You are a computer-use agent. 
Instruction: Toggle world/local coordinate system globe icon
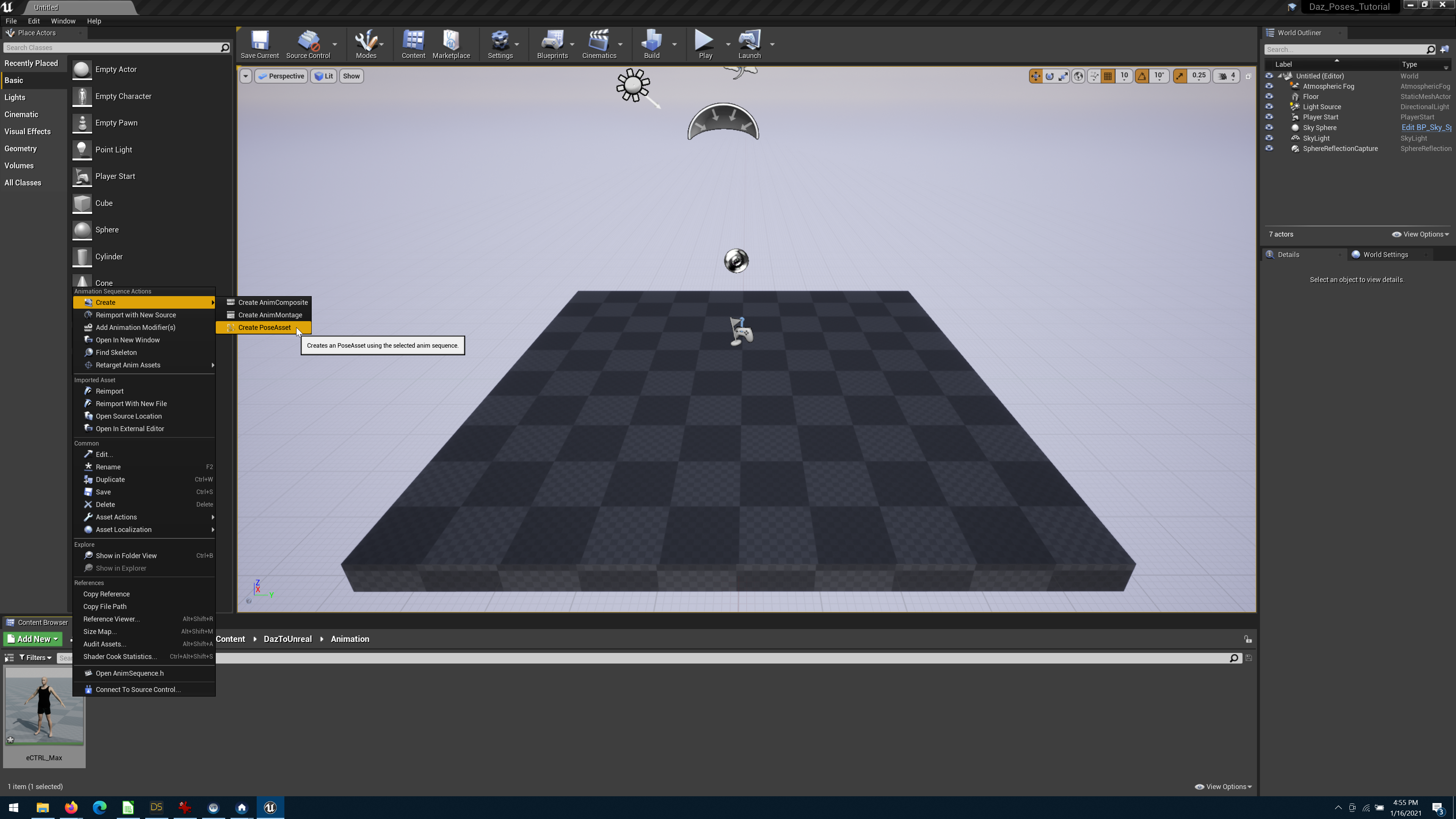point(1078,76)
